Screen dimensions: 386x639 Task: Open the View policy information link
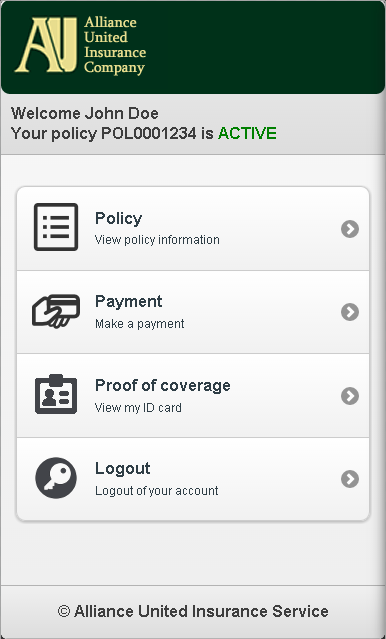(x=157, y=240)
